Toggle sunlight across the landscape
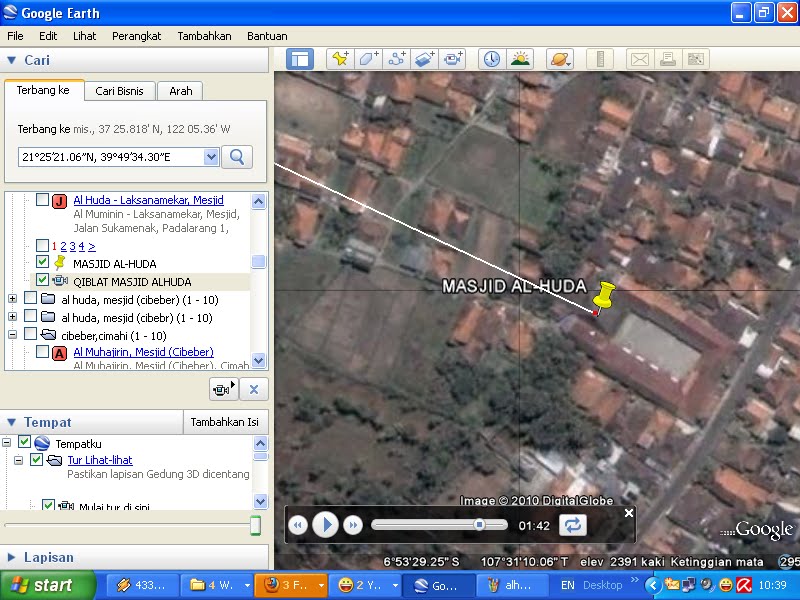 point(520,59)
